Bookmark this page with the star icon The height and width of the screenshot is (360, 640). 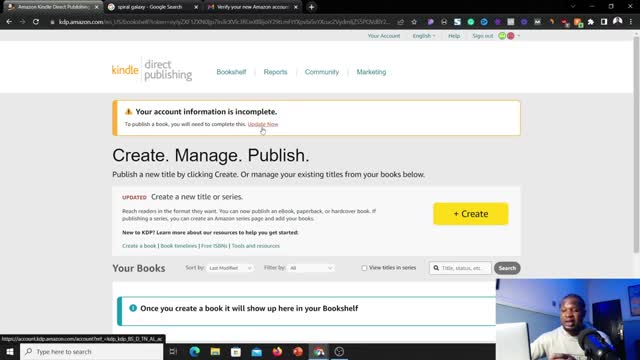[x=414, y=22]
